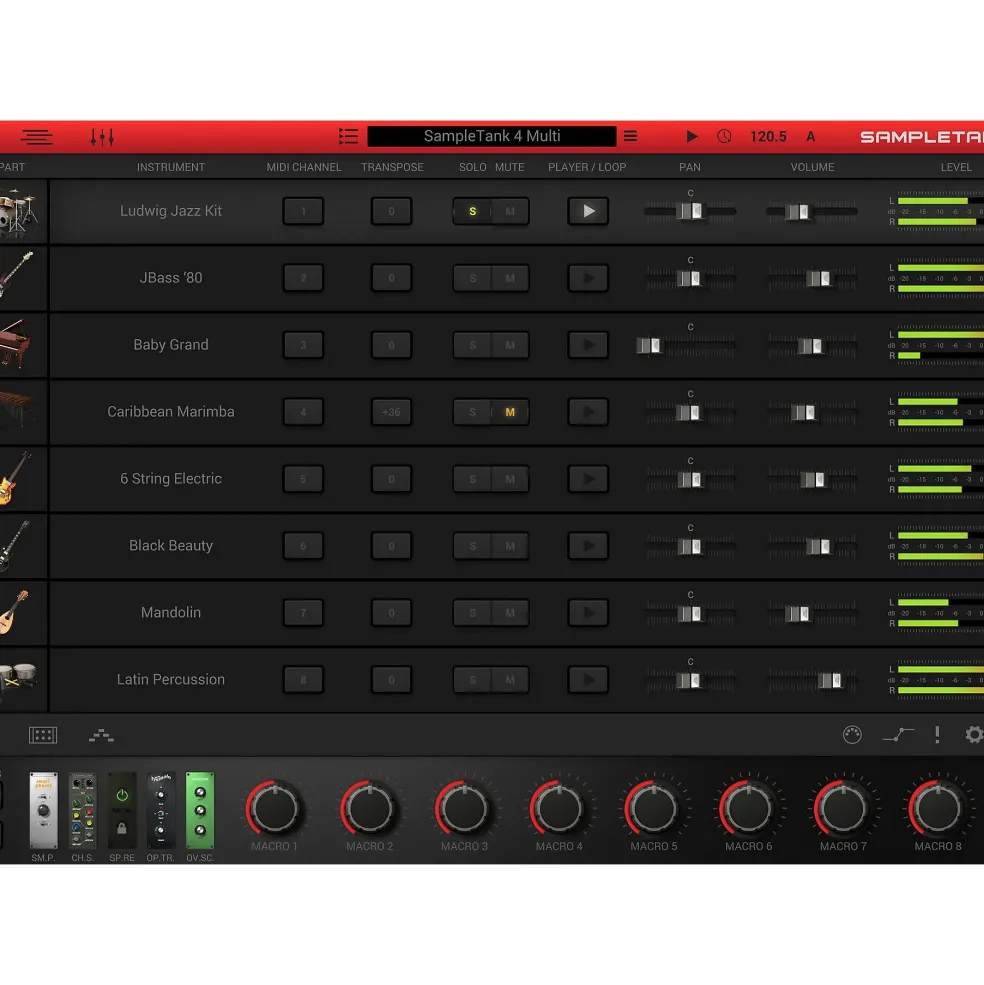Select the tempo value 120.5

768,136
